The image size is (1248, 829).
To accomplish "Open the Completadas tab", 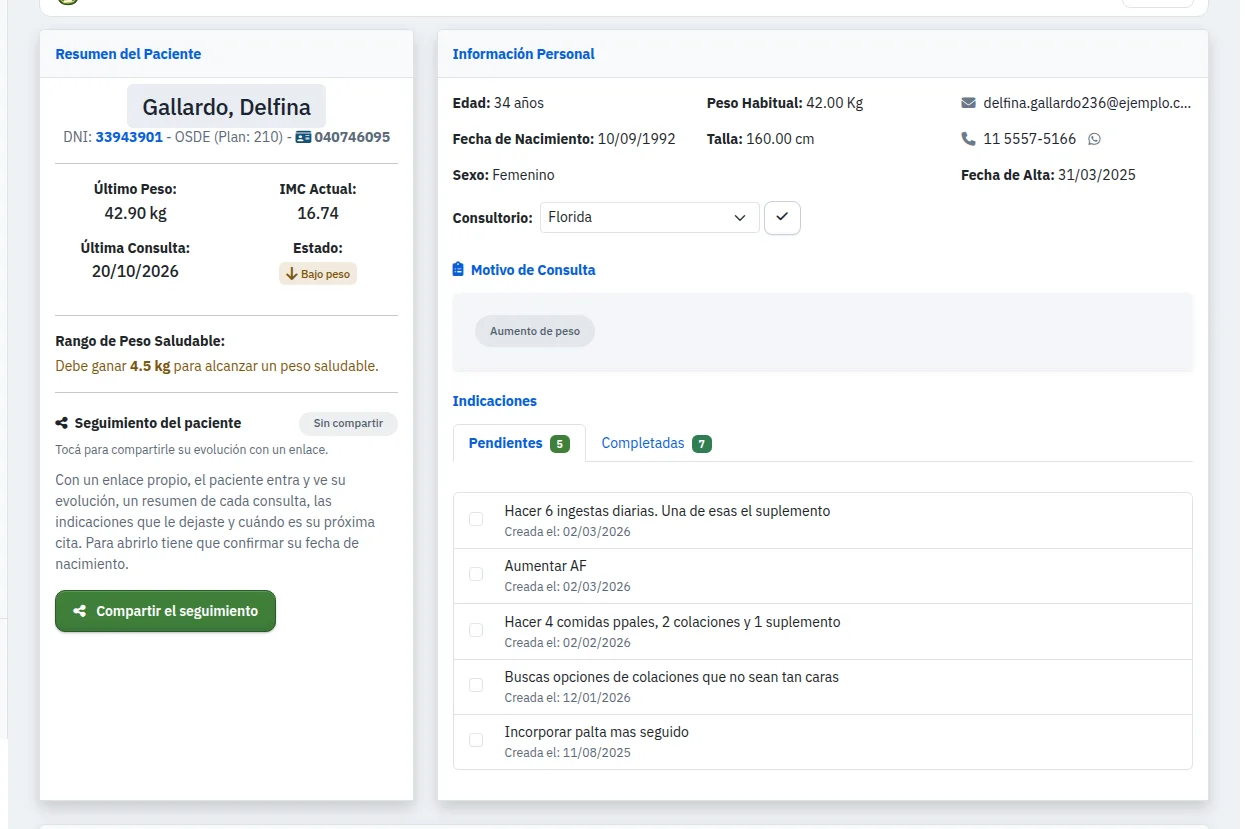I will tap(656, 443).
